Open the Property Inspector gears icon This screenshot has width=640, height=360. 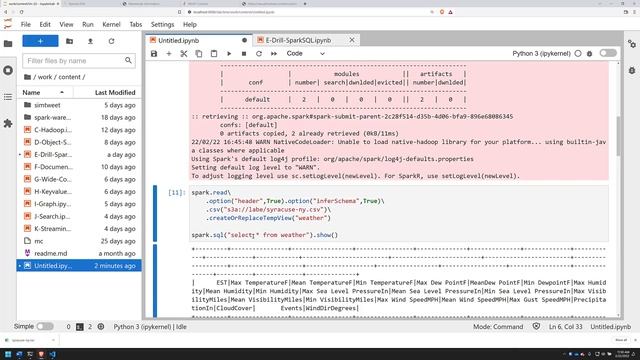coord(632,44)
